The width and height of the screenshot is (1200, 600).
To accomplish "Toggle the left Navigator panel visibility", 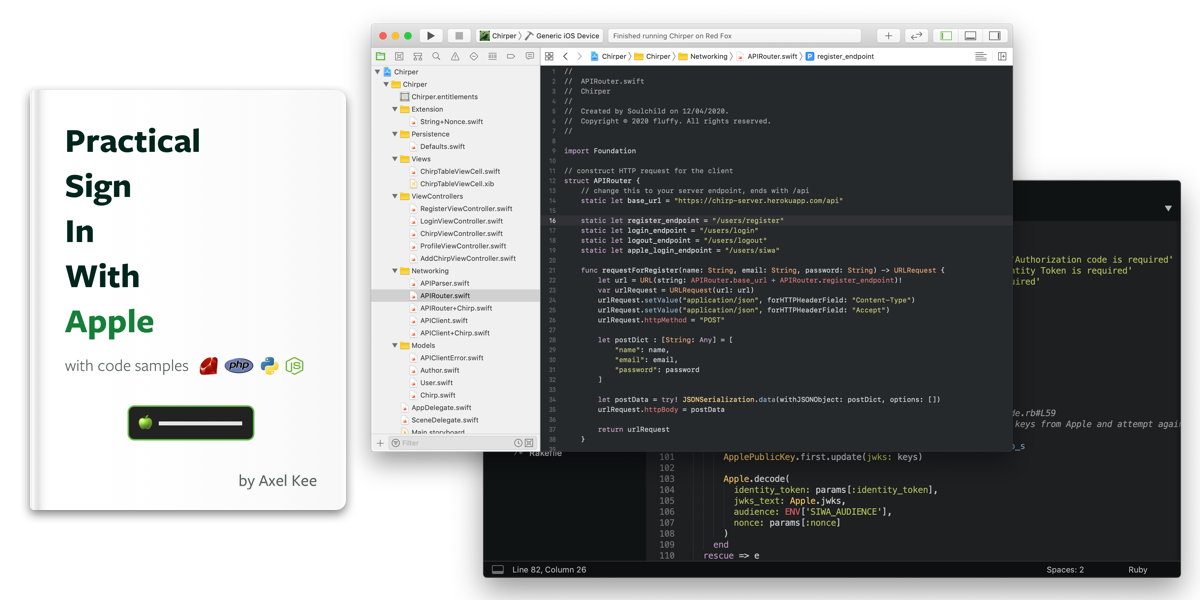I will (x=945, y=36).
